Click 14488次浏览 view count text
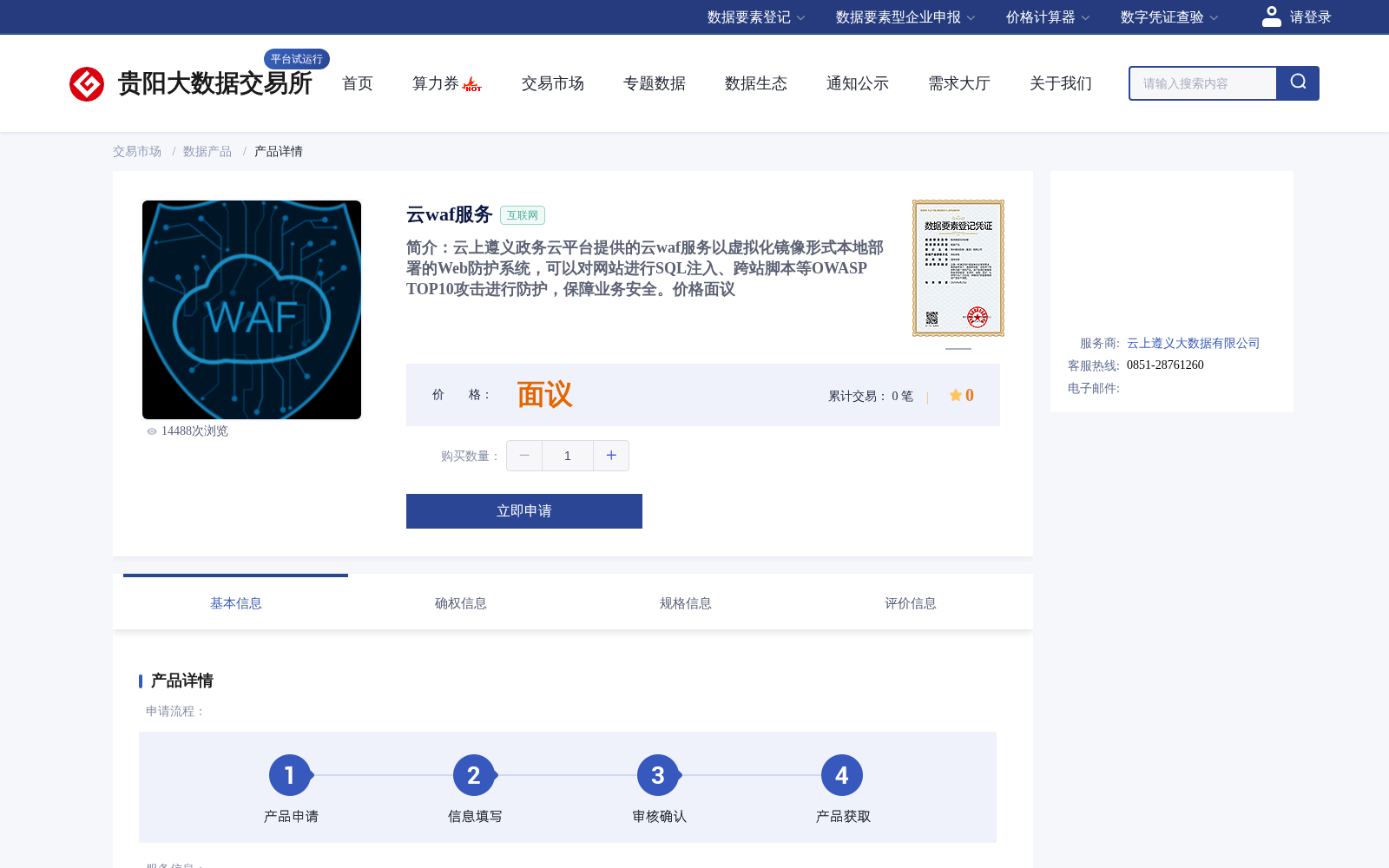 click(x=194, y=431)
